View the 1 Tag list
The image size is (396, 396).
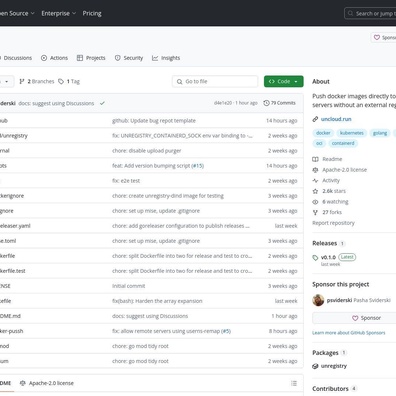(69, 81)
